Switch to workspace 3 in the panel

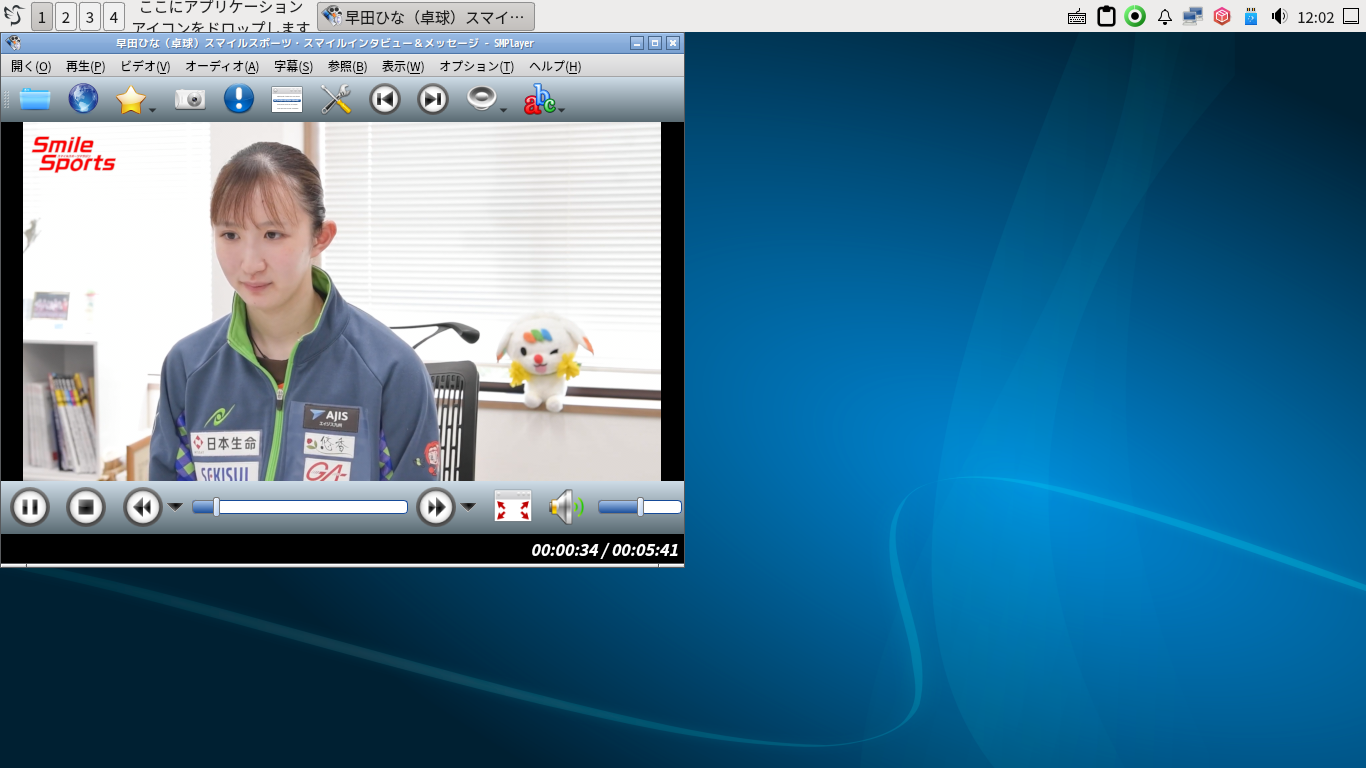90,17
